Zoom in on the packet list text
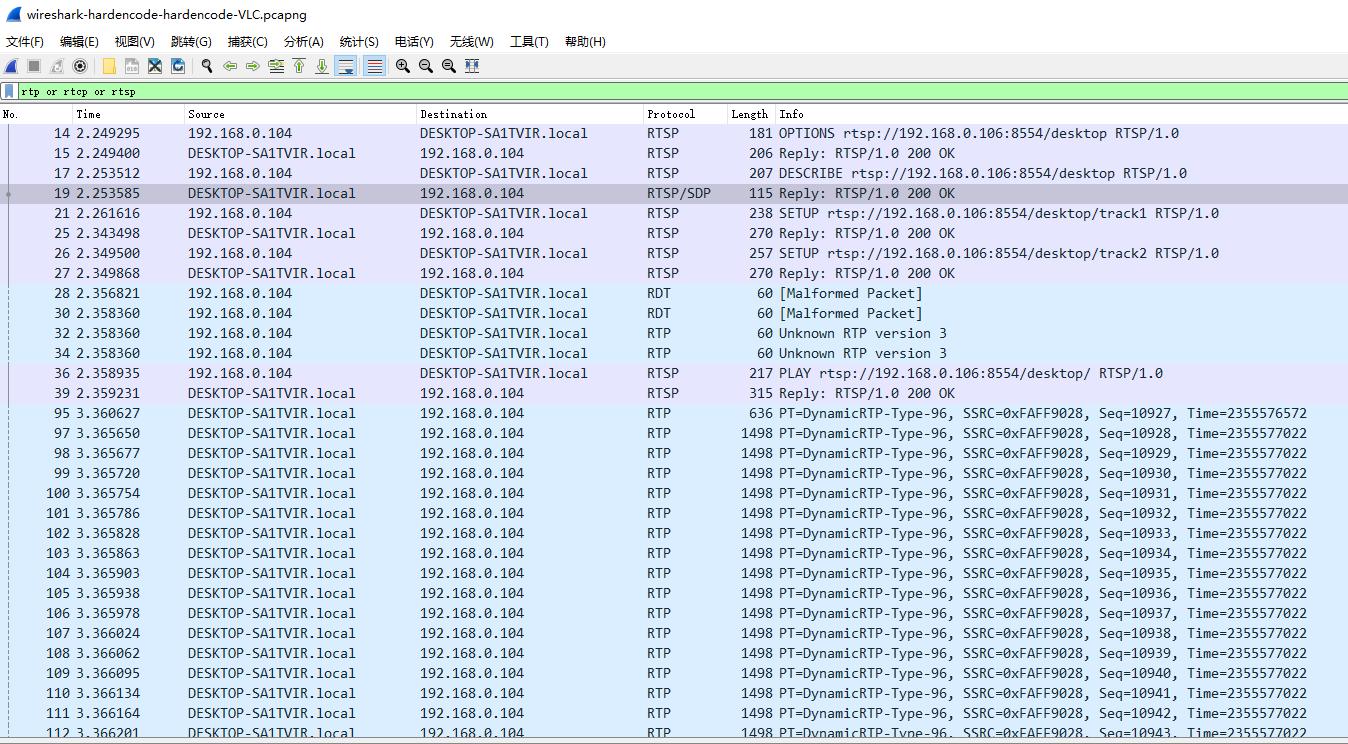Viewport: 1348px width, 744px height. (403, 66)
